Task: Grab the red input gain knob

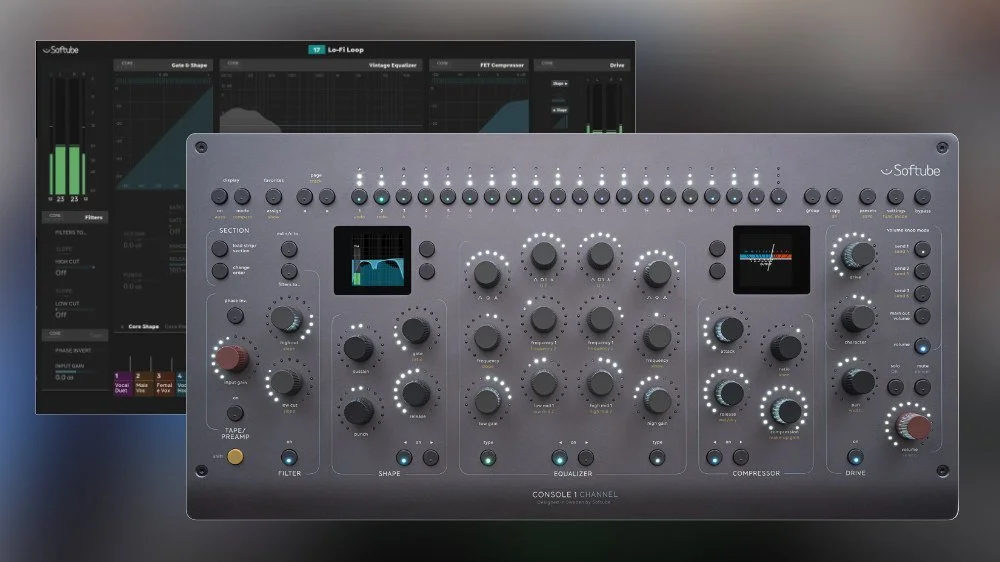Action: coord(232,359)
